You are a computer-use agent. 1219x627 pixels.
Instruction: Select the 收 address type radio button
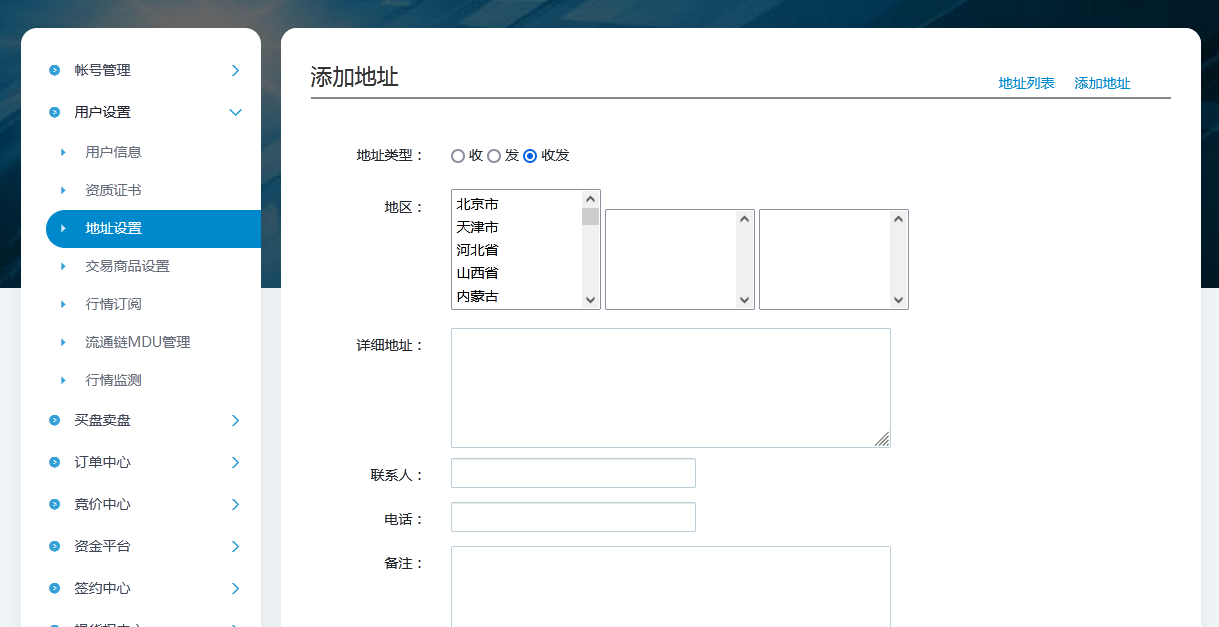coord(458,156)
